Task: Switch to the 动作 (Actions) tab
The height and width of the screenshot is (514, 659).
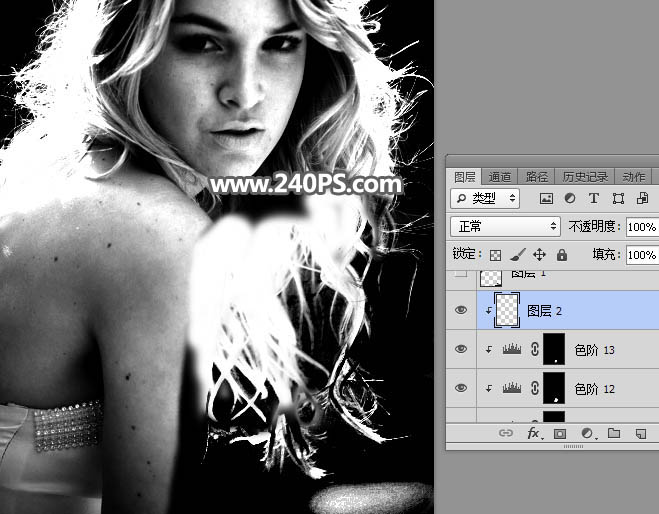Action: click(633, 177)
